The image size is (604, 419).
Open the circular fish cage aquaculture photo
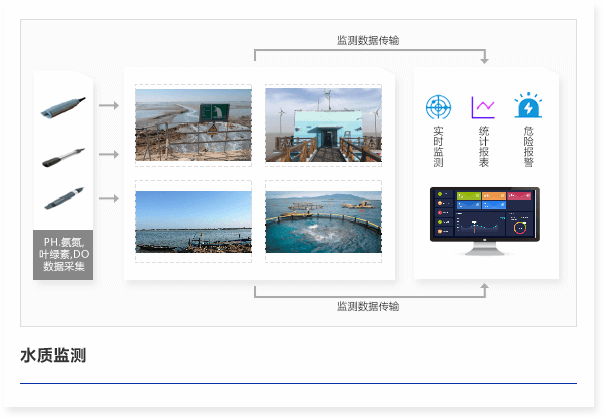coord(323,221)
